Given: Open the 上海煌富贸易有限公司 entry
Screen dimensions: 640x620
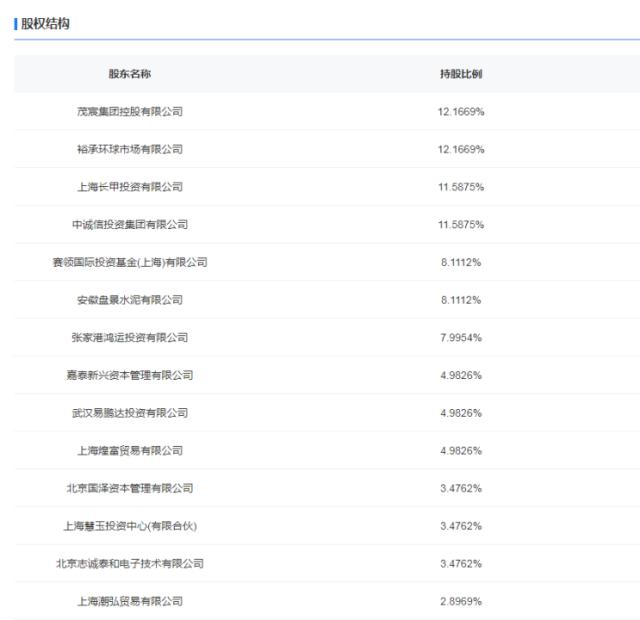Looking at the screenshot, I should pos(130,450).
